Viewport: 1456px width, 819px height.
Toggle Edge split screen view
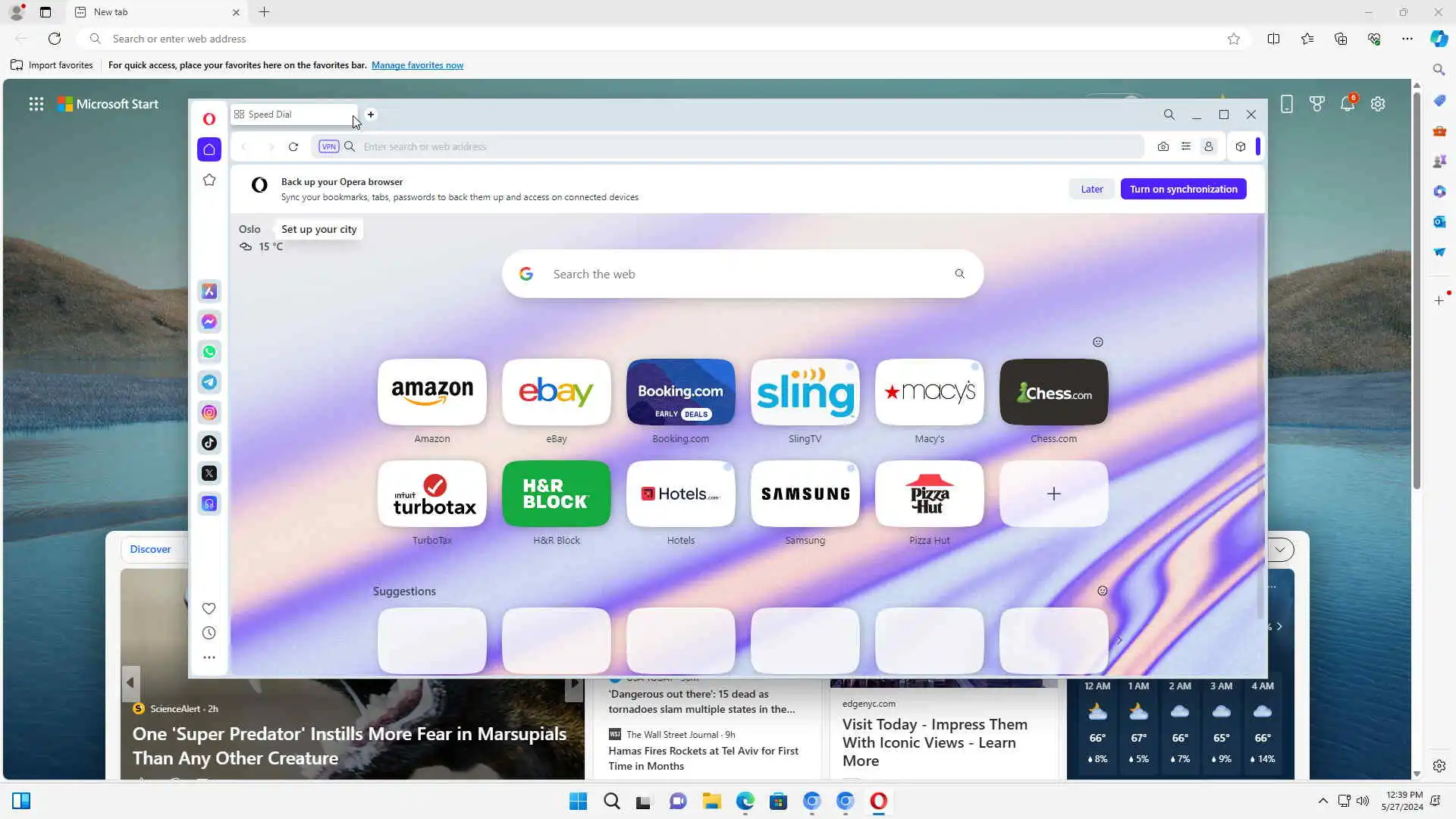(x=1273, y=39)
